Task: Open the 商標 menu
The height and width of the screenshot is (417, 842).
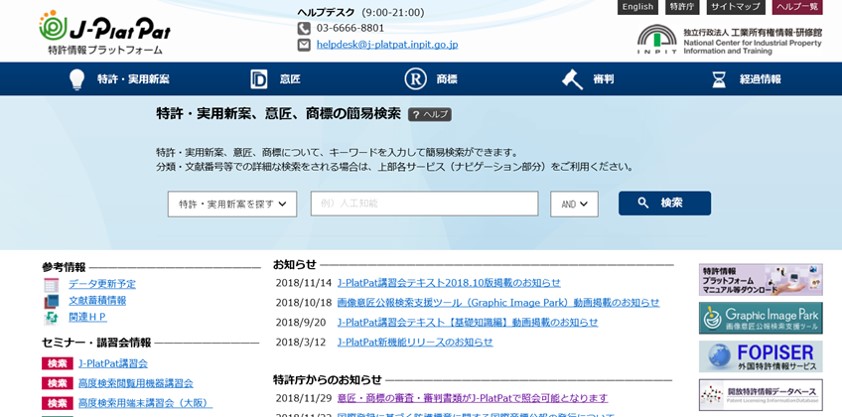Action: pos(447,79)
